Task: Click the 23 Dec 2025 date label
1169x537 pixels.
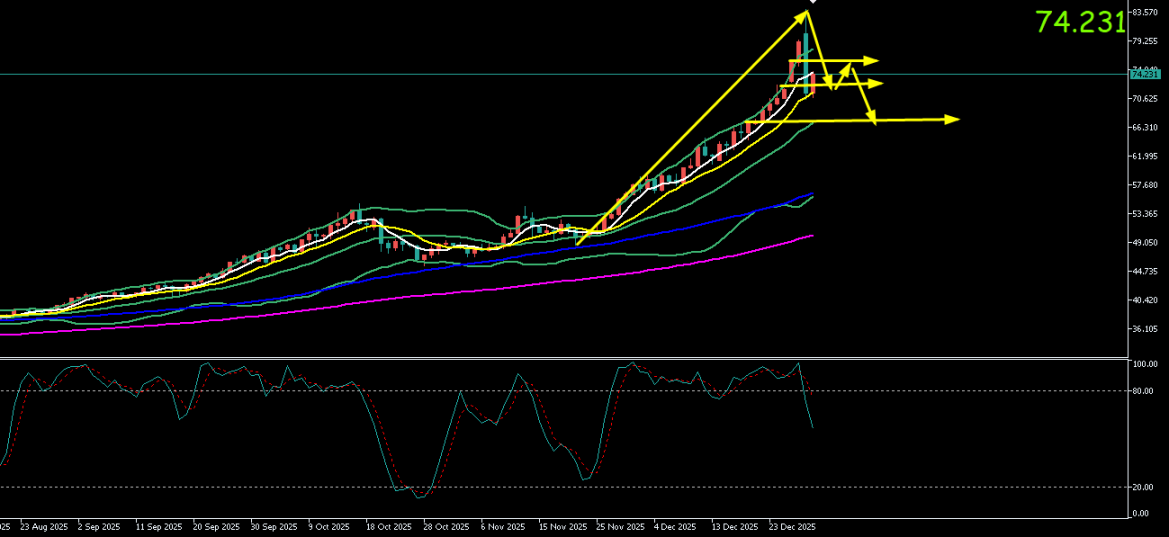Action: point(792,525)
